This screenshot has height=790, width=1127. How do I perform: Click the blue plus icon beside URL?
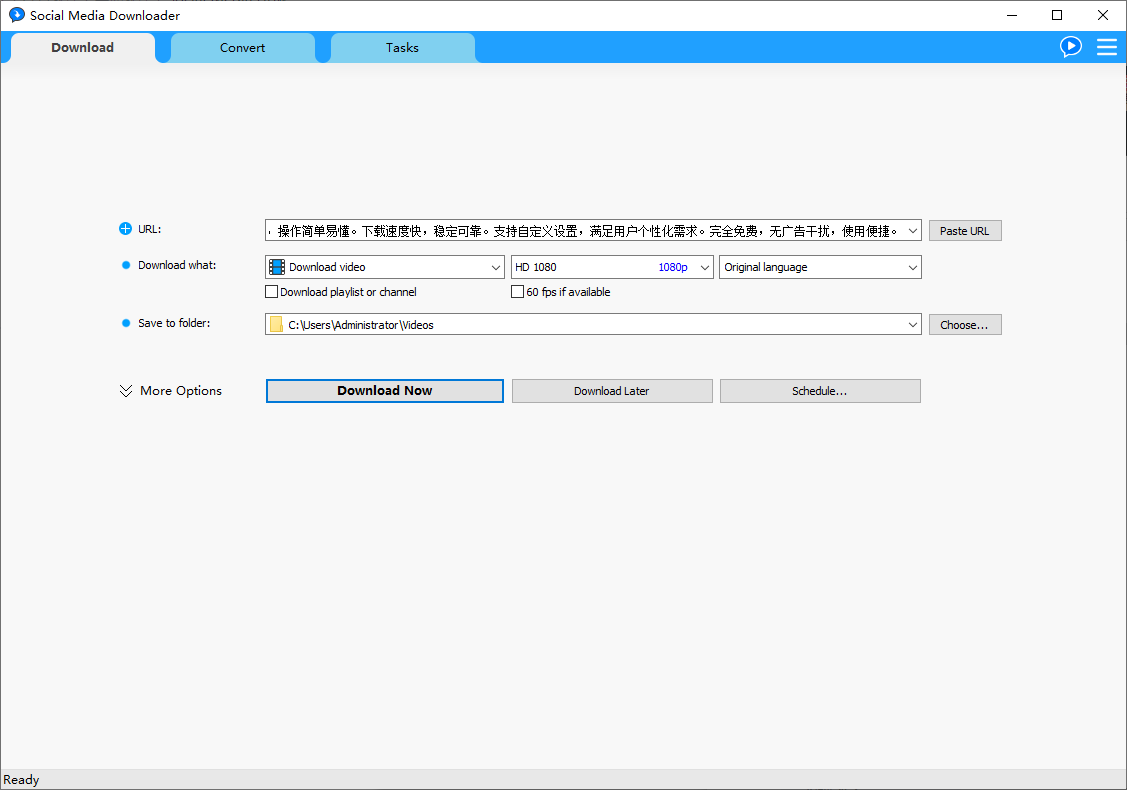tap(123, 228)
